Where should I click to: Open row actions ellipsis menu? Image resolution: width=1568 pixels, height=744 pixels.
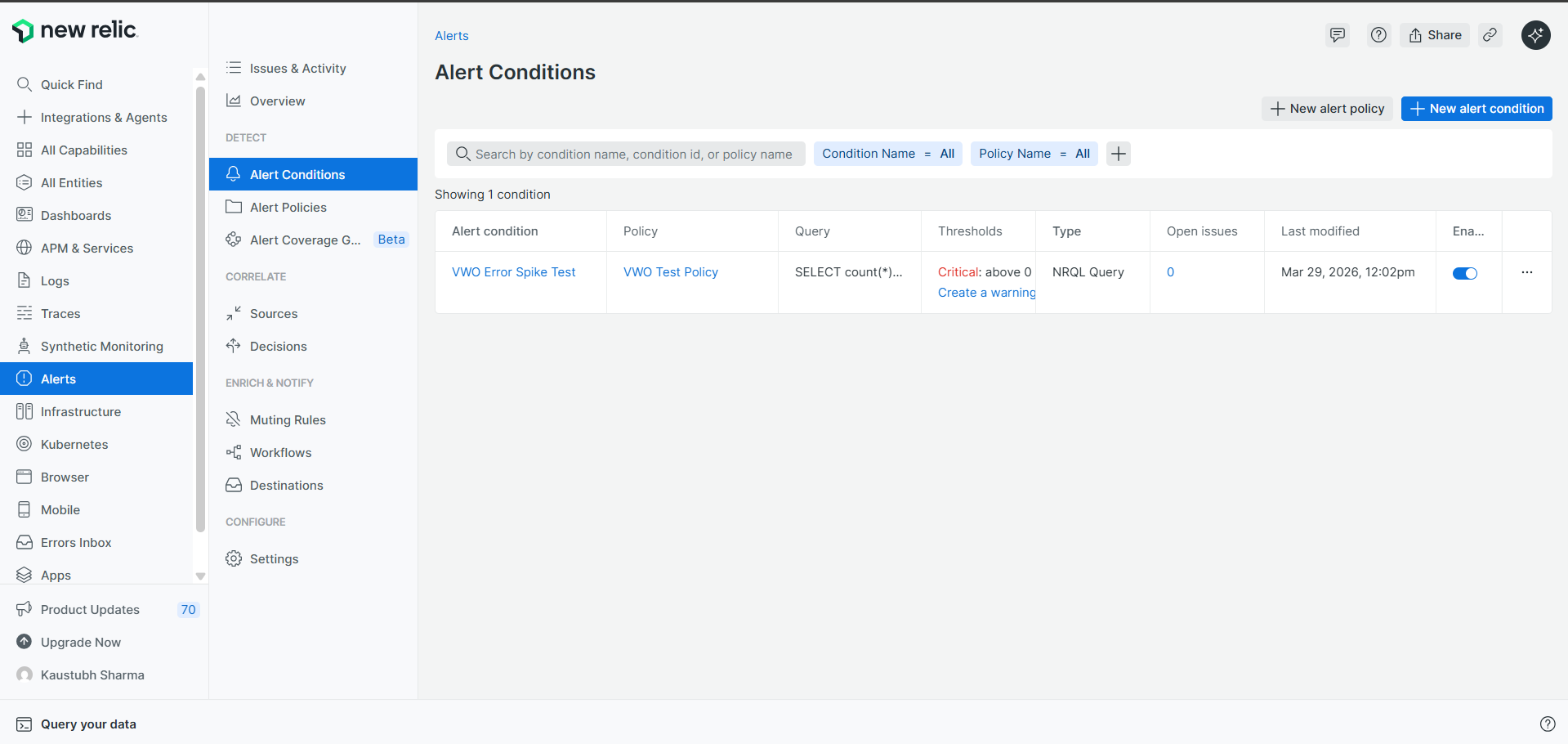coord(1527,272)
